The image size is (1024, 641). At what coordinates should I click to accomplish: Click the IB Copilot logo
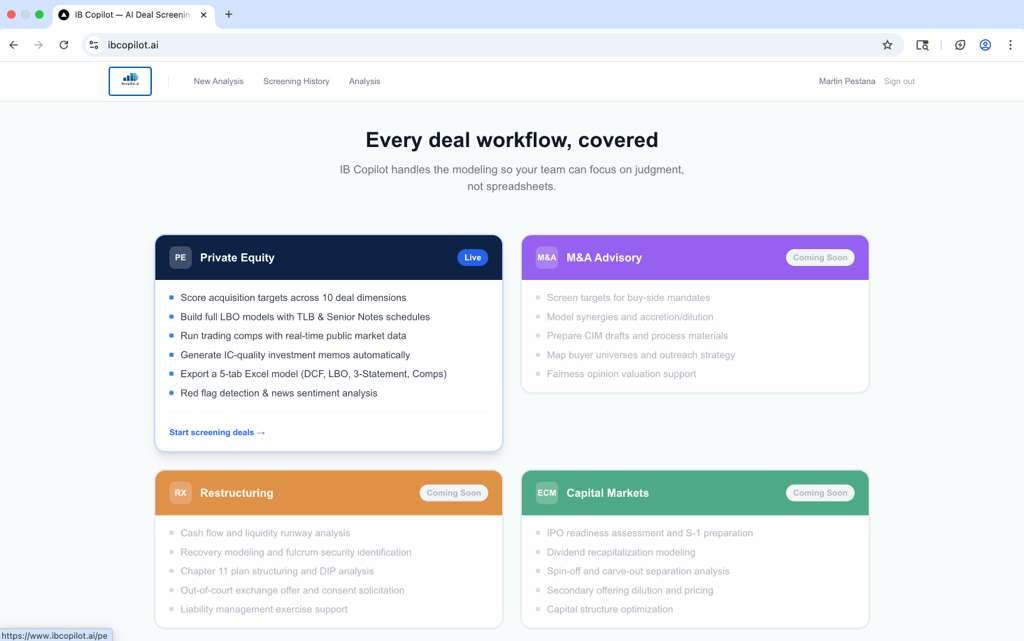(x=130, y=81)
